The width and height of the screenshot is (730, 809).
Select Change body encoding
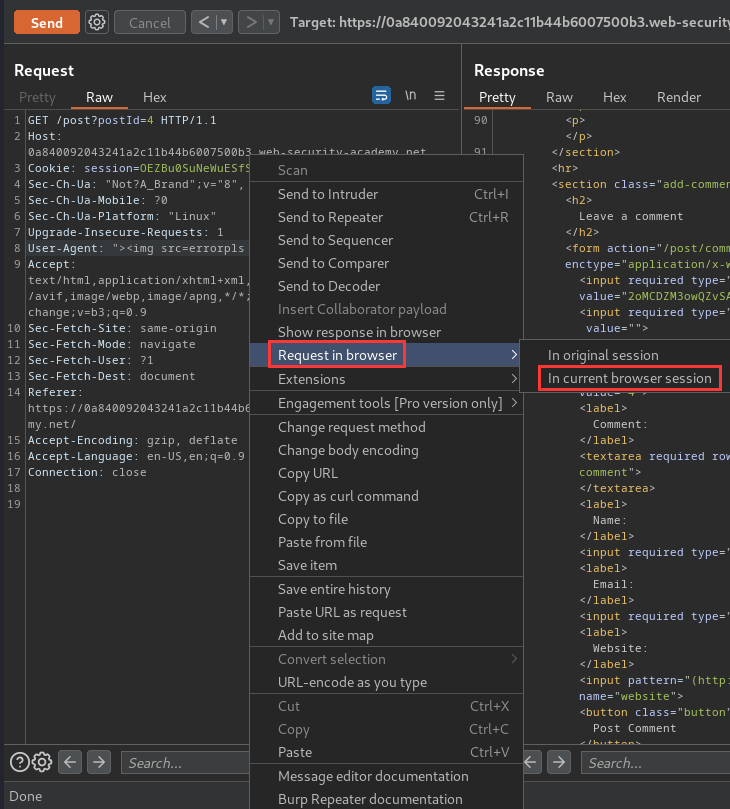pos(386,450)
